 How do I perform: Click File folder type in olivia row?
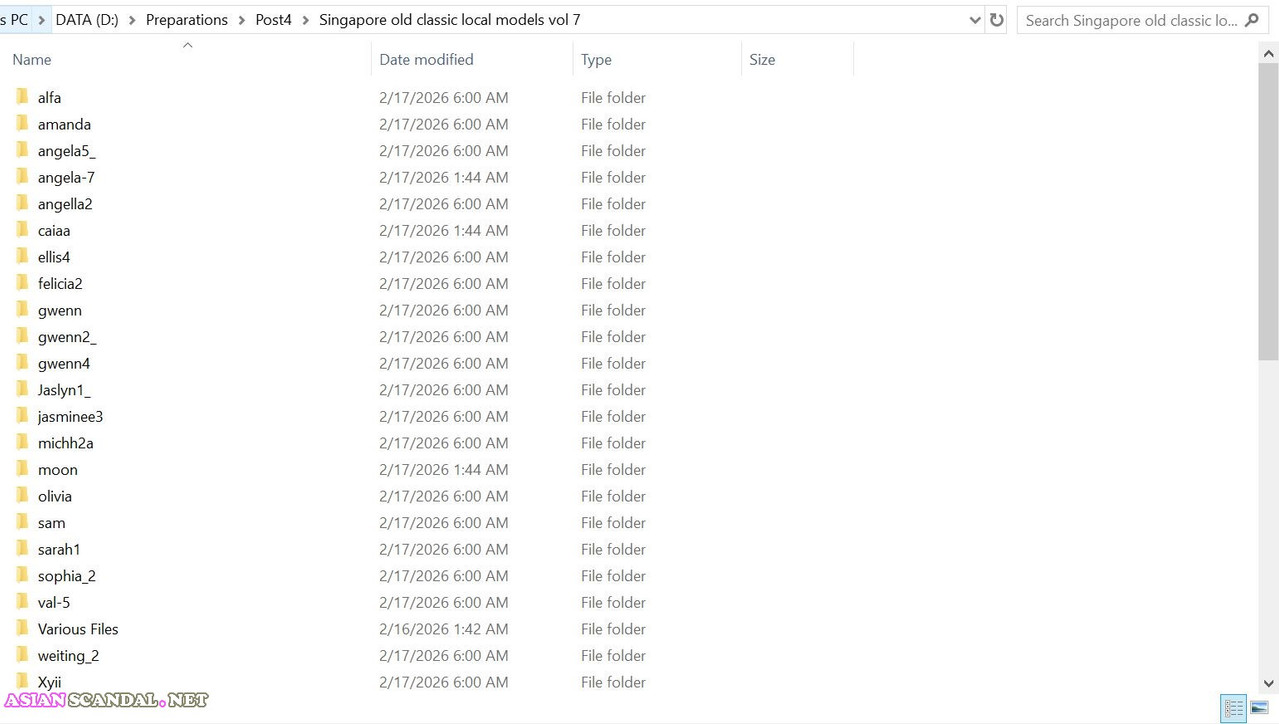coord(613,496)
